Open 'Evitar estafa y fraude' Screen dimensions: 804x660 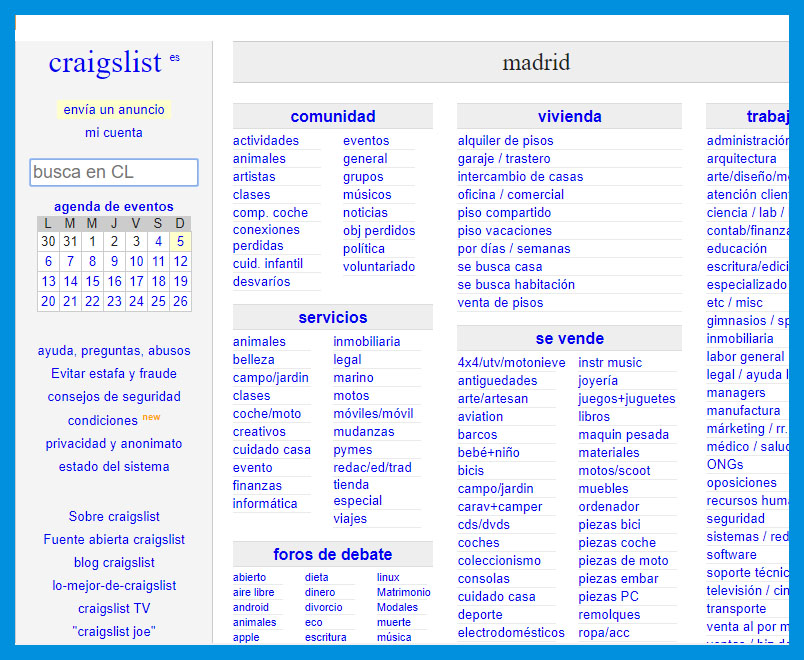pos(114,373)
